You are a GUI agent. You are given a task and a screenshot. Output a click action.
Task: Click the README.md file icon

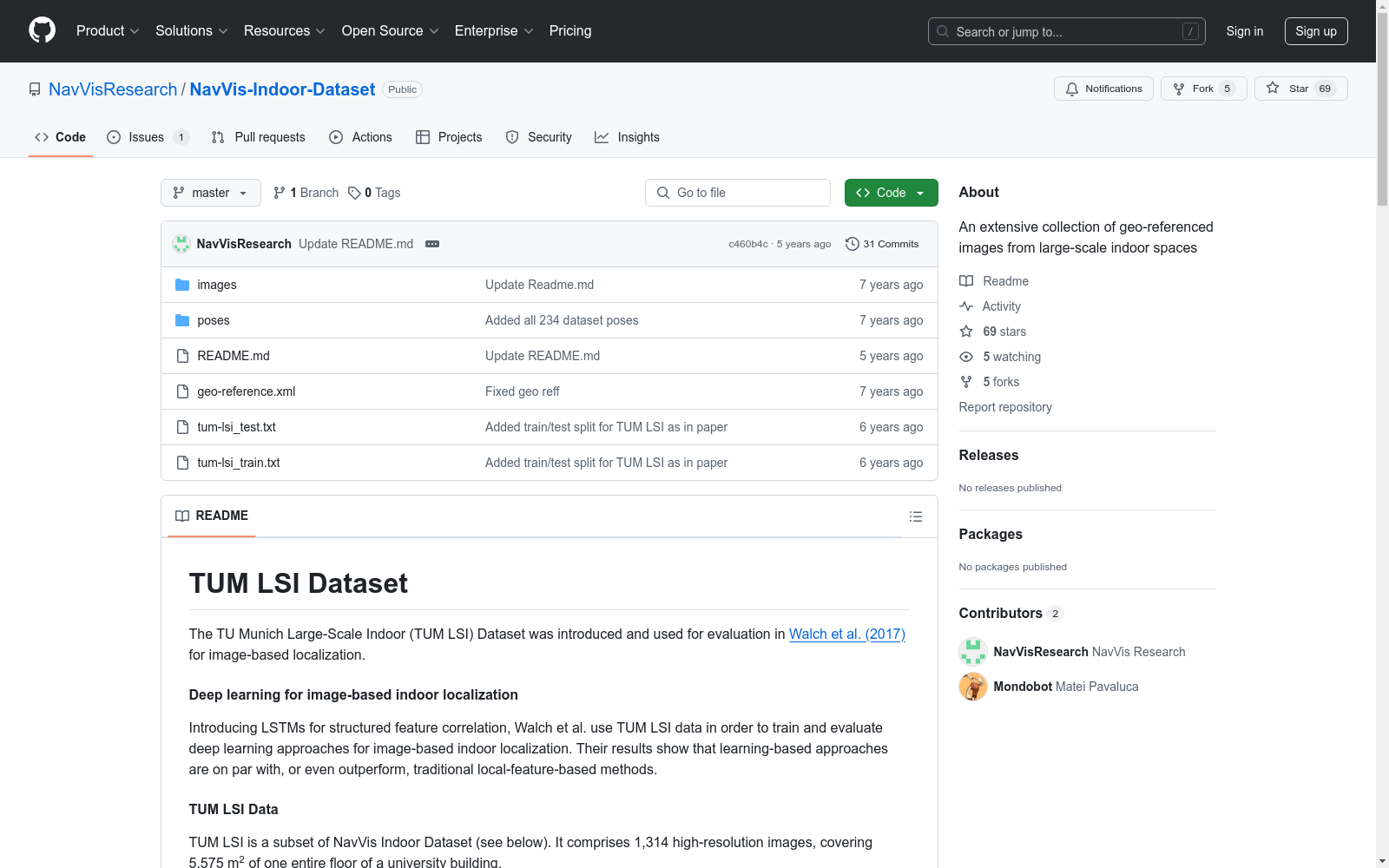point(182,356)
